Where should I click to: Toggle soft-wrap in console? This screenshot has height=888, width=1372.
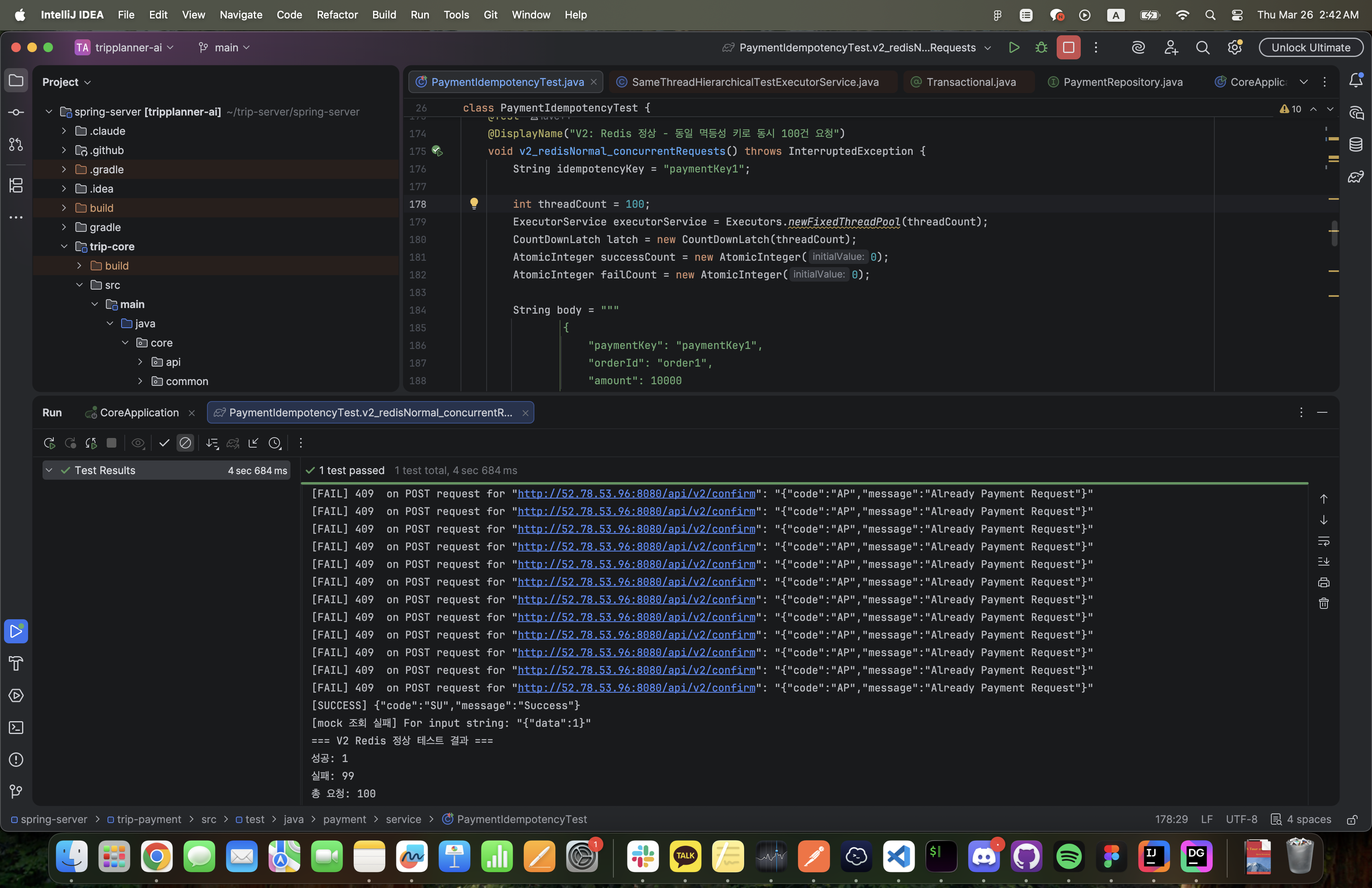(1323, 541)
